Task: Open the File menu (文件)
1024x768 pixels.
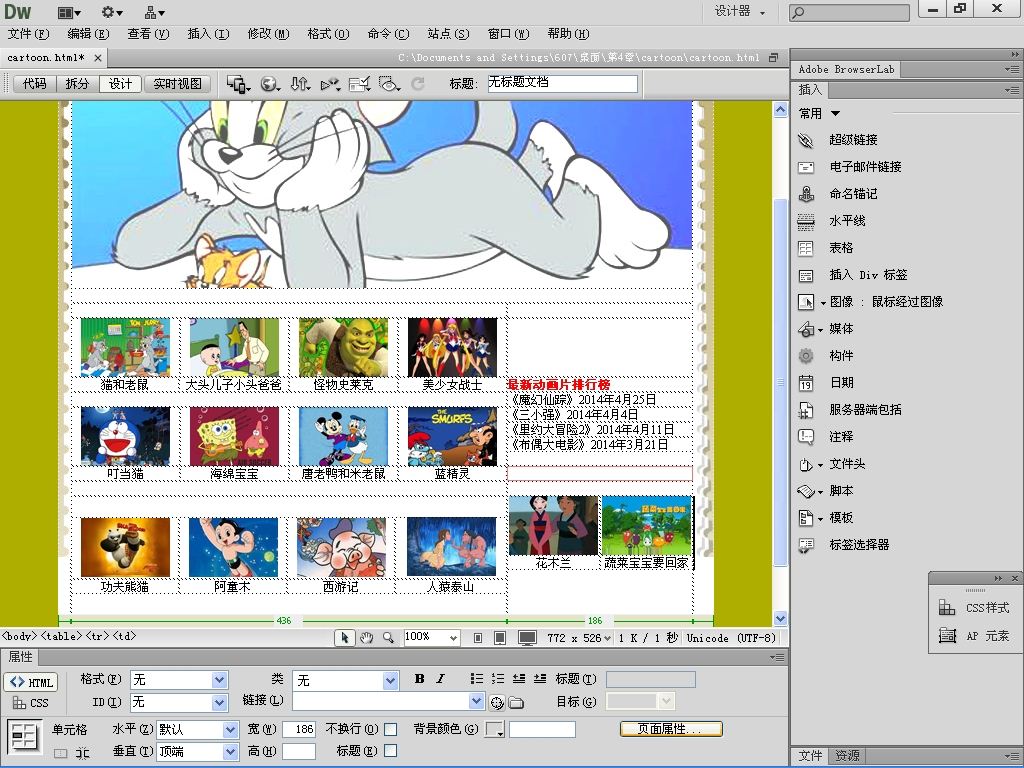Action: tap(28, 34)
